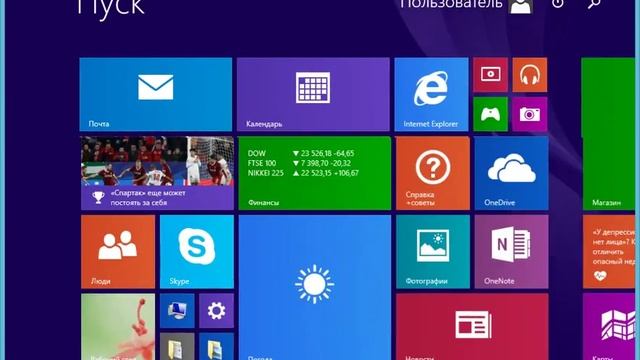Launch the OneNote tile
Image resolution: width=640 pixels, height=360 pixels.
pyautogui.click(x=511, y=252)
